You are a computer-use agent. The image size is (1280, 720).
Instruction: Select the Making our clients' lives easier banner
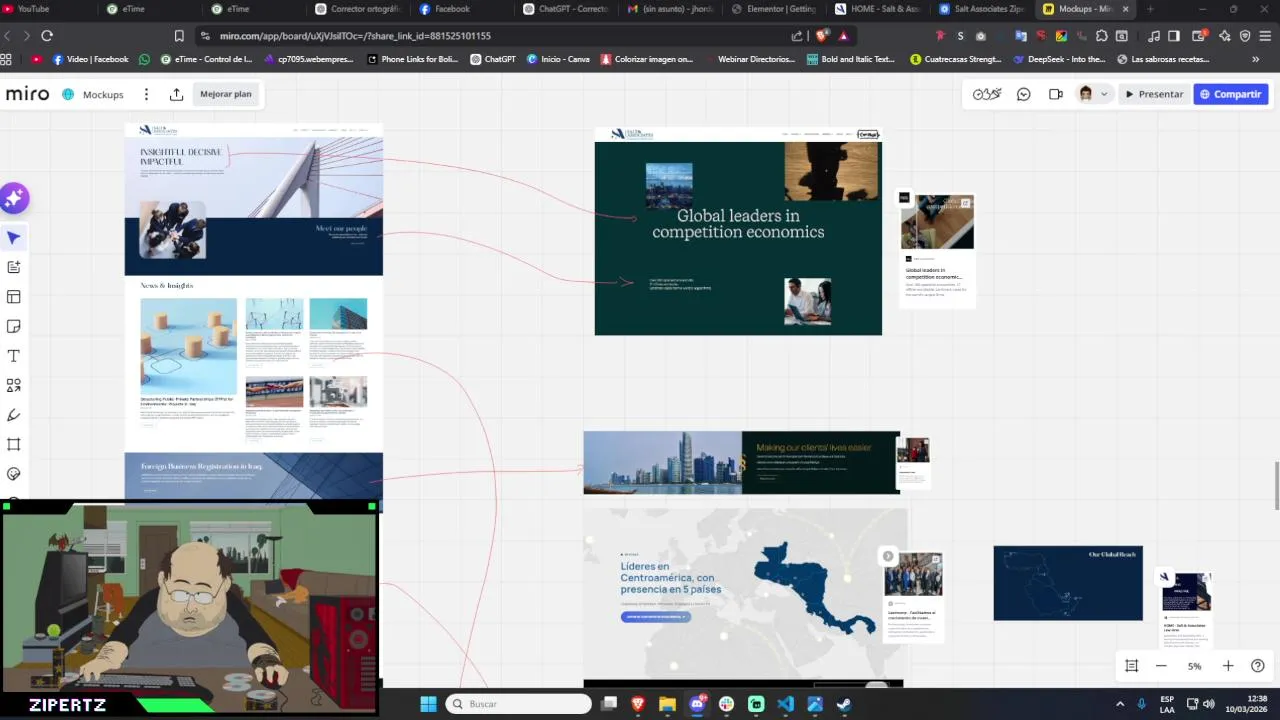[741, 462]
